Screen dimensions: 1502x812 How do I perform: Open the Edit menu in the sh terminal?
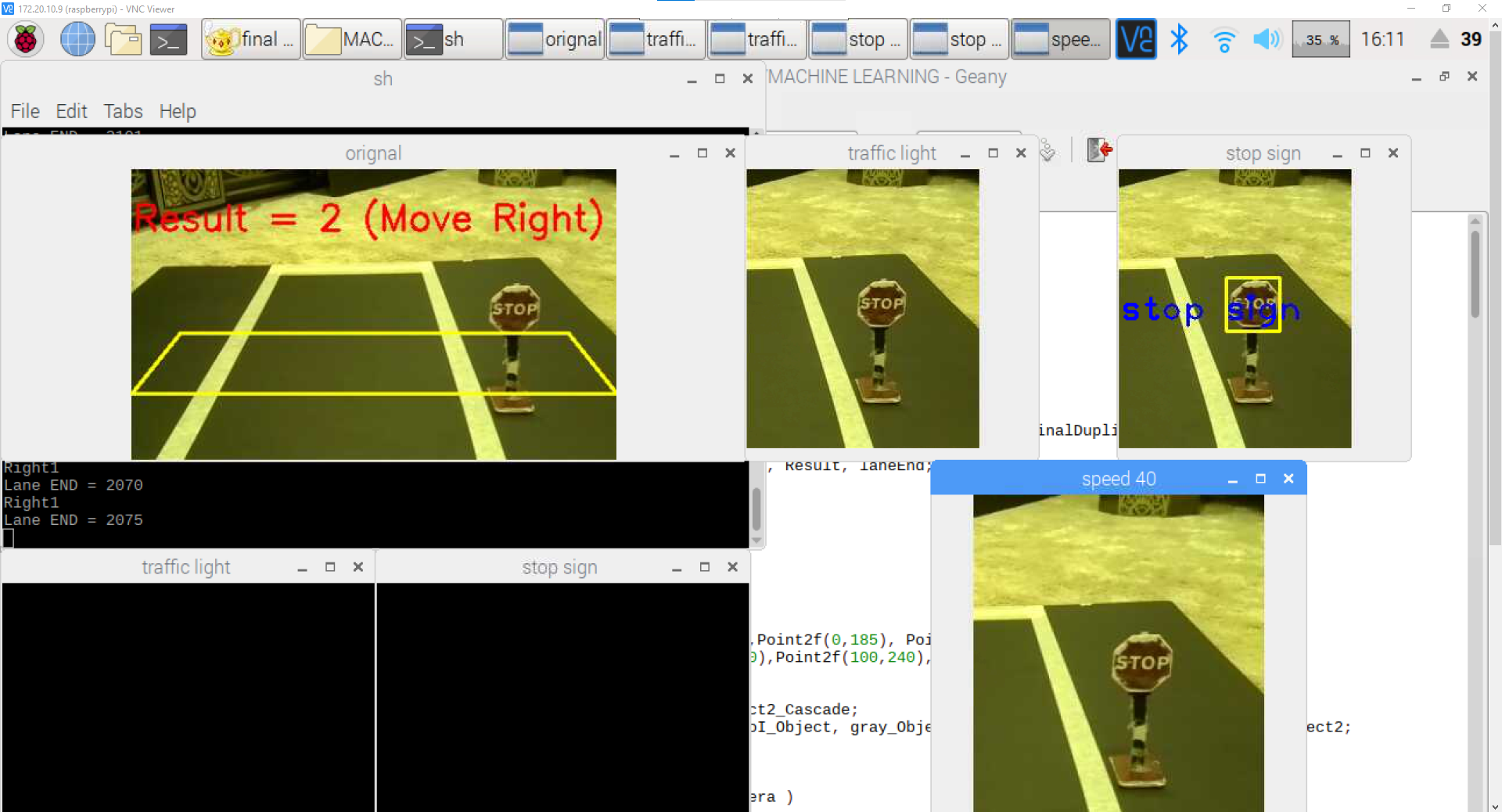point(71,111)
